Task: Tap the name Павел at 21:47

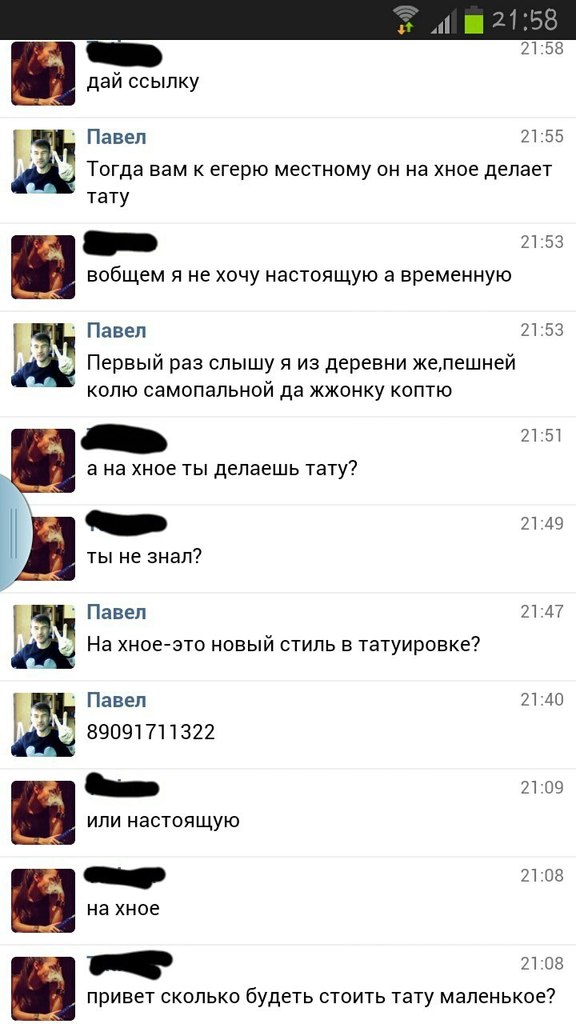Action: pyautogui.click(x=117, y=613)
